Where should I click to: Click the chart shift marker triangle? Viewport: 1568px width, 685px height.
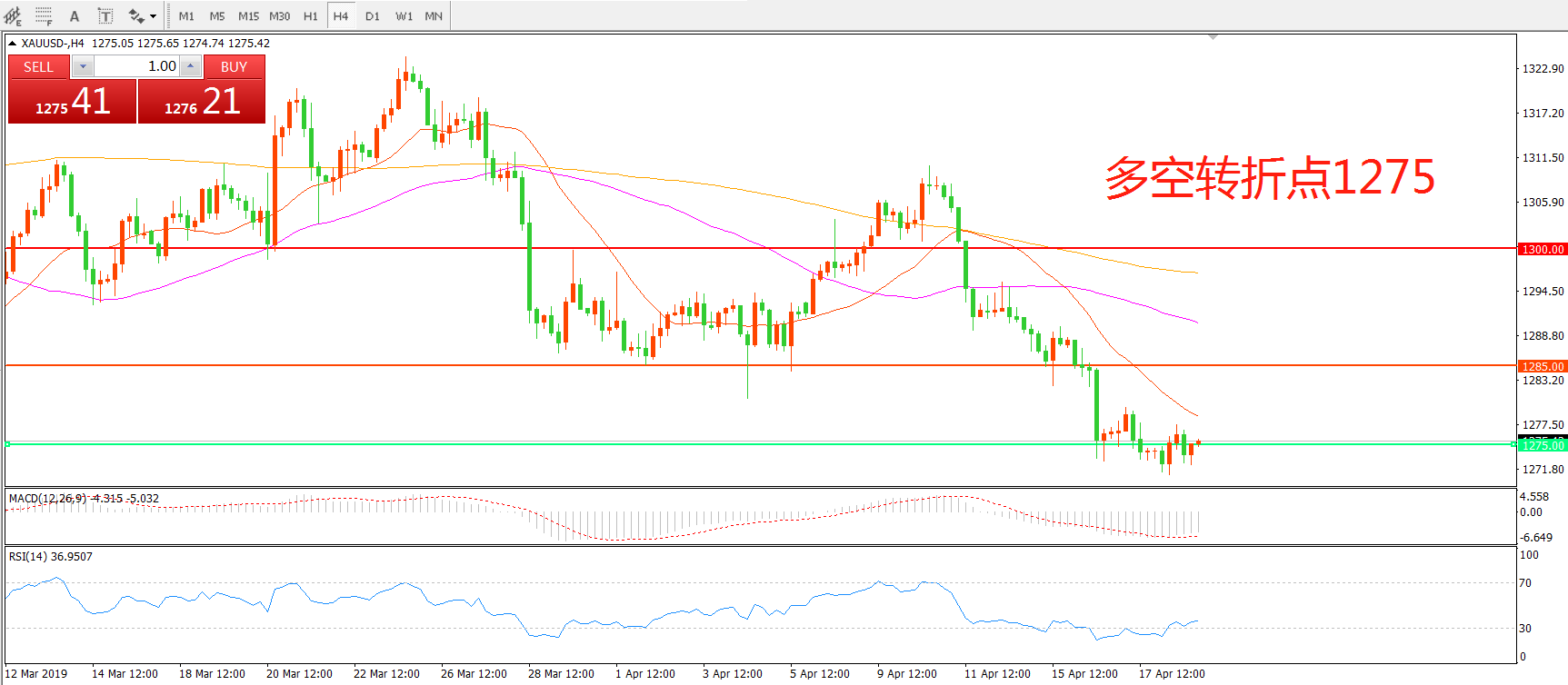[x=1213, y=37]
